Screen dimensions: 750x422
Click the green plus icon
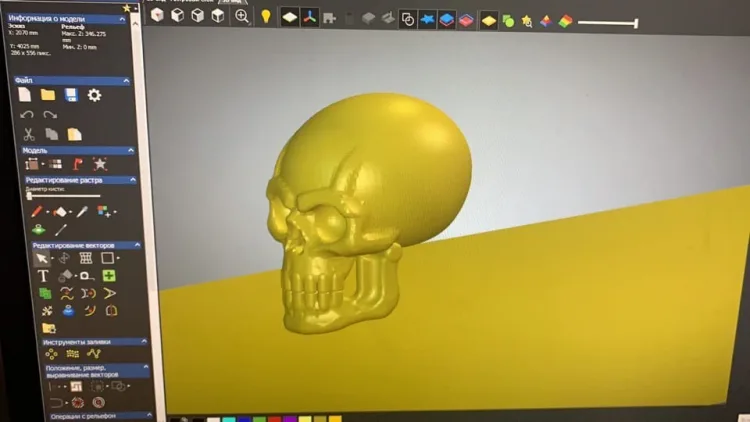pos(109,276)
